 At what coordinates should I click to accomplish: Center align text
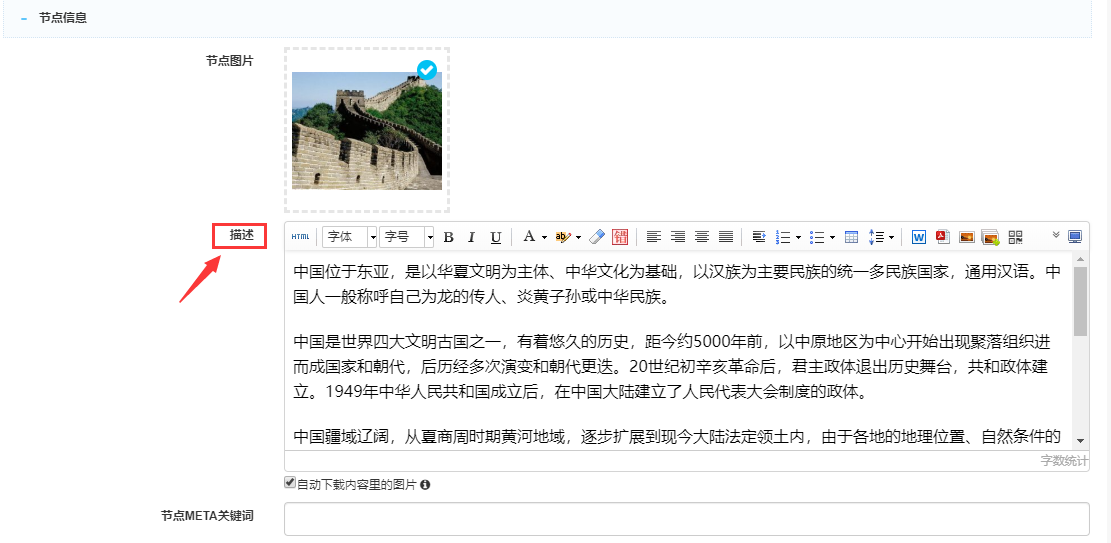pyautogui.click(x=701, y=237)
